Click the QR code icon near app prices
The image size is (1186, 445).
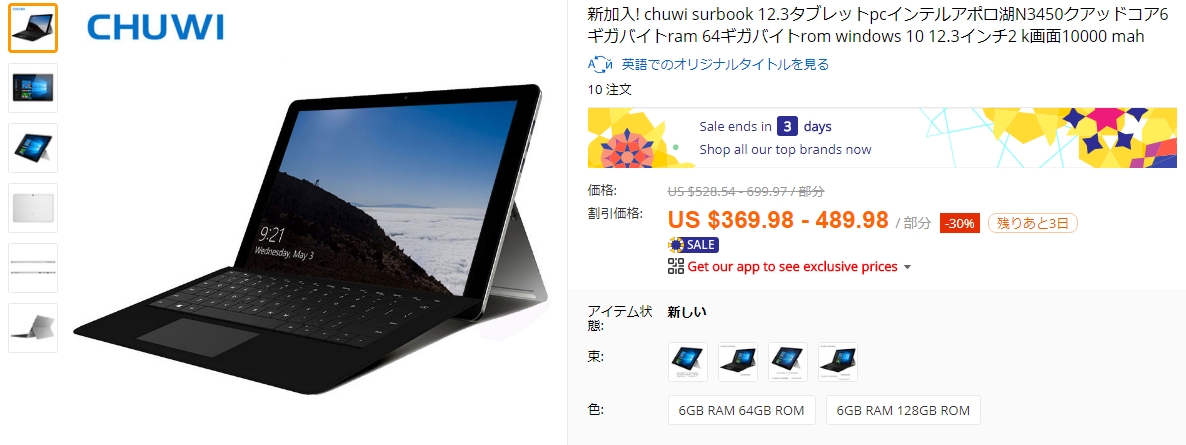tap(675, 266)
